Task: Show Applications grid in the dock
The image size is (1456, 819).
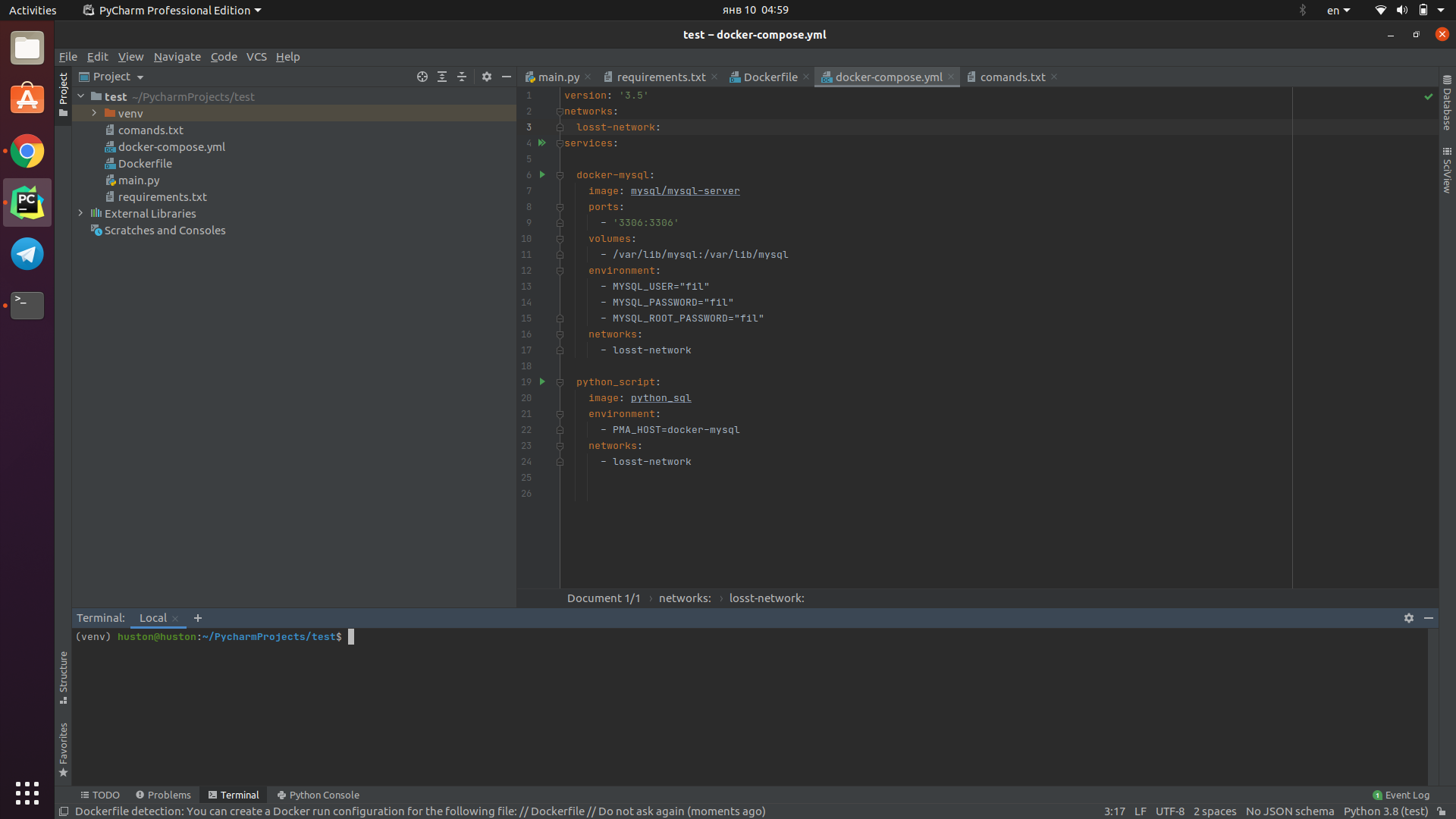Action: [x=27, y=793]
